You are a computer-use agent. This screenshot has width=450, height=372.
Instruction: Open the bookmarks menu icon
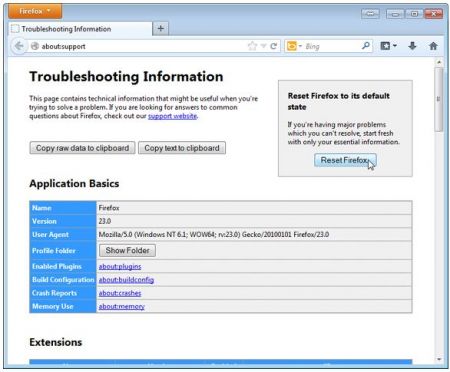pos(385,46)
